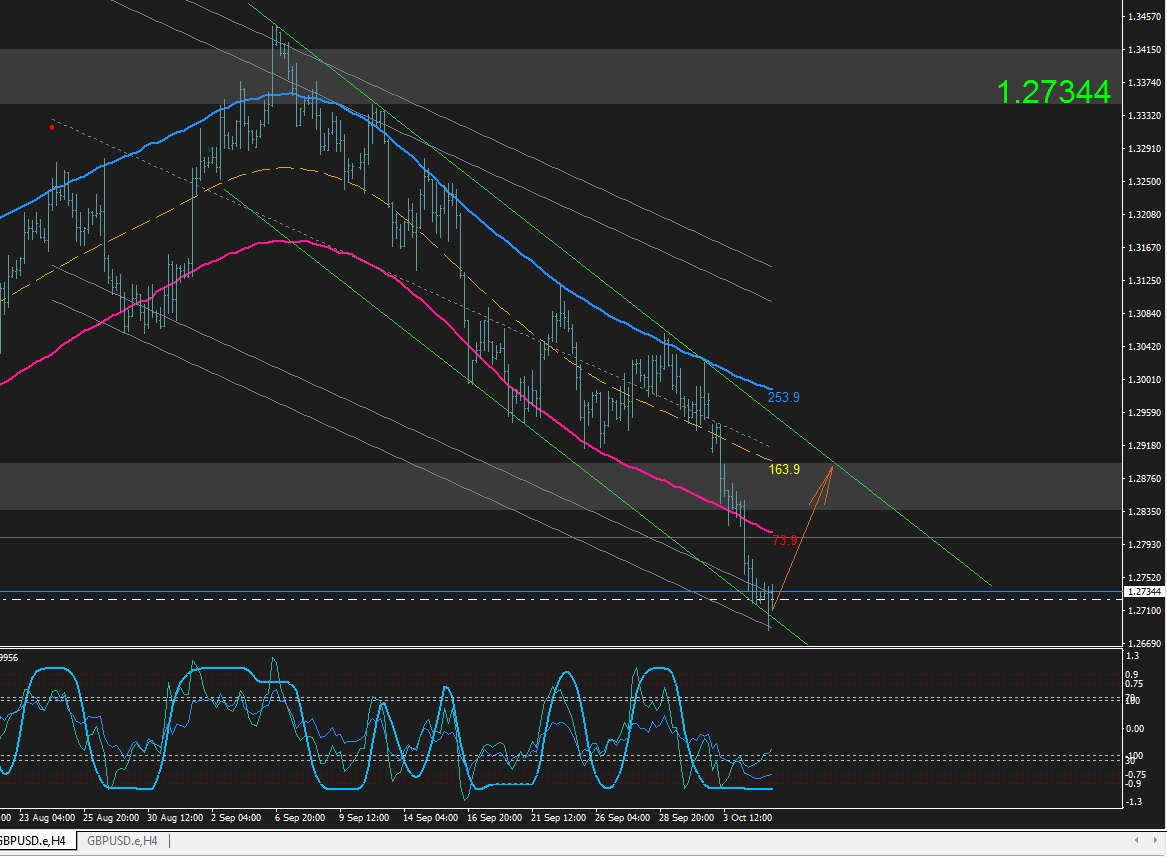Click the 23 Aug 04:00 time label
Viewport: 1167px width, 857px height.
[46, 818]
